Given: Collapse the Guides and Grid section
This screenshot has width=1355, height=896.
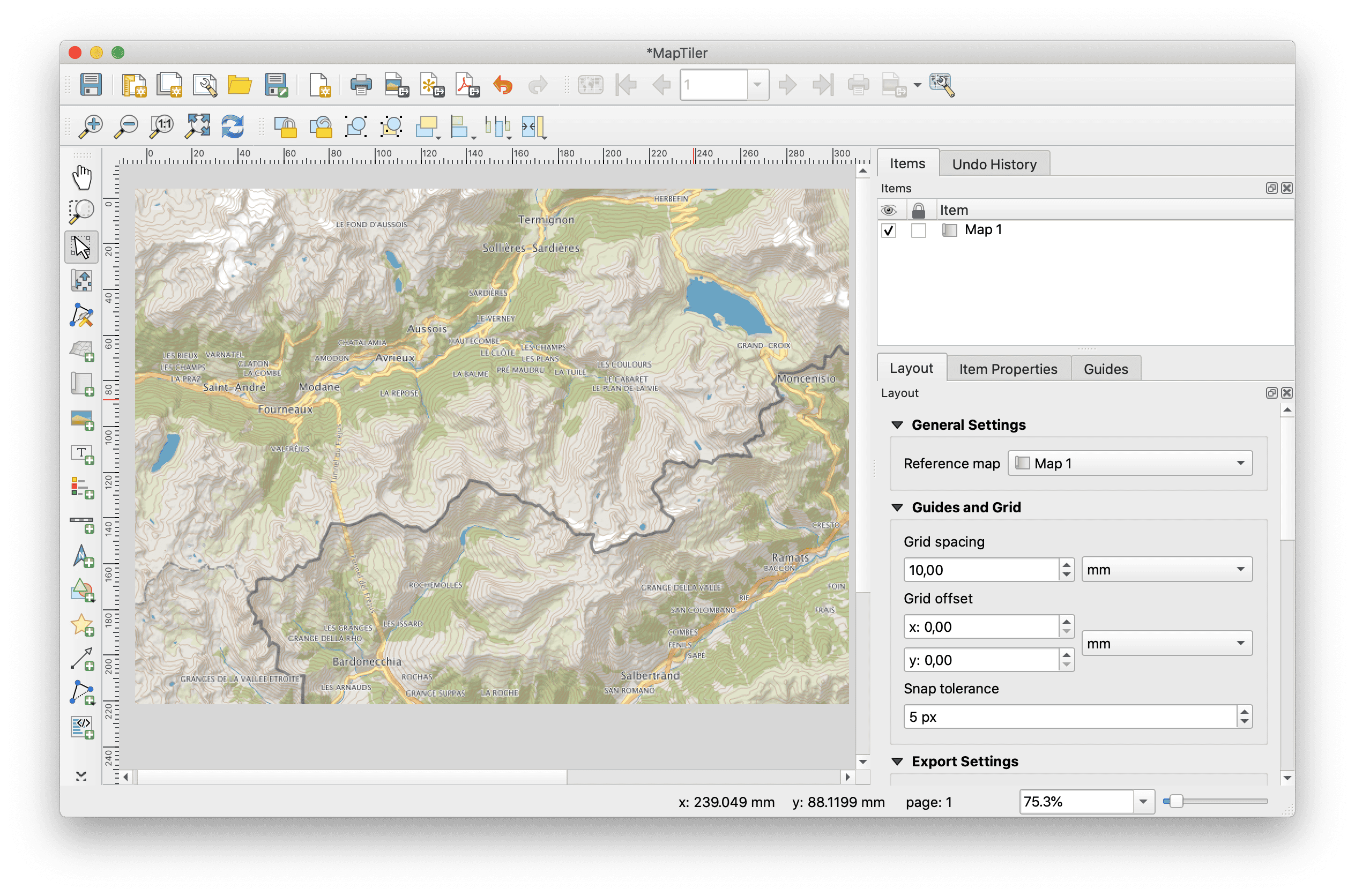Looking at the screenshot, I should point(898,507).
